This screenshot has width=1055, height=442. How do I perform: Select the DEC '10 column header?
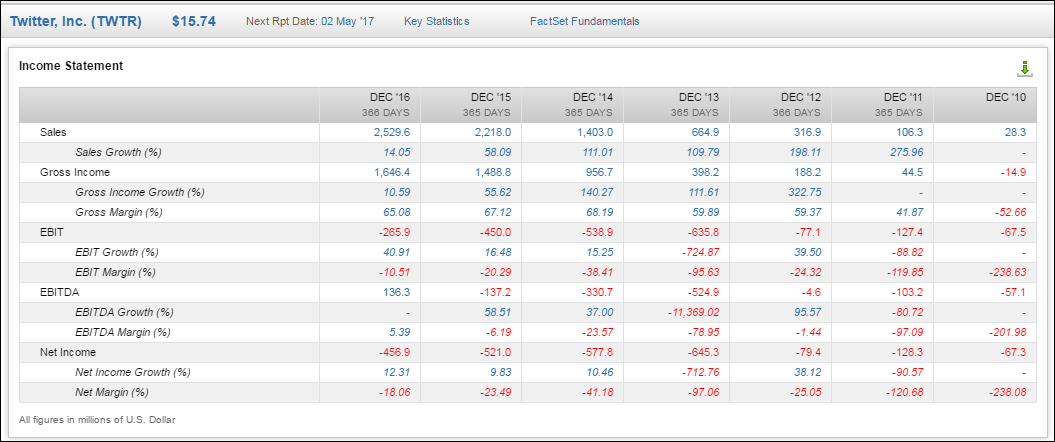(1005, 97)
